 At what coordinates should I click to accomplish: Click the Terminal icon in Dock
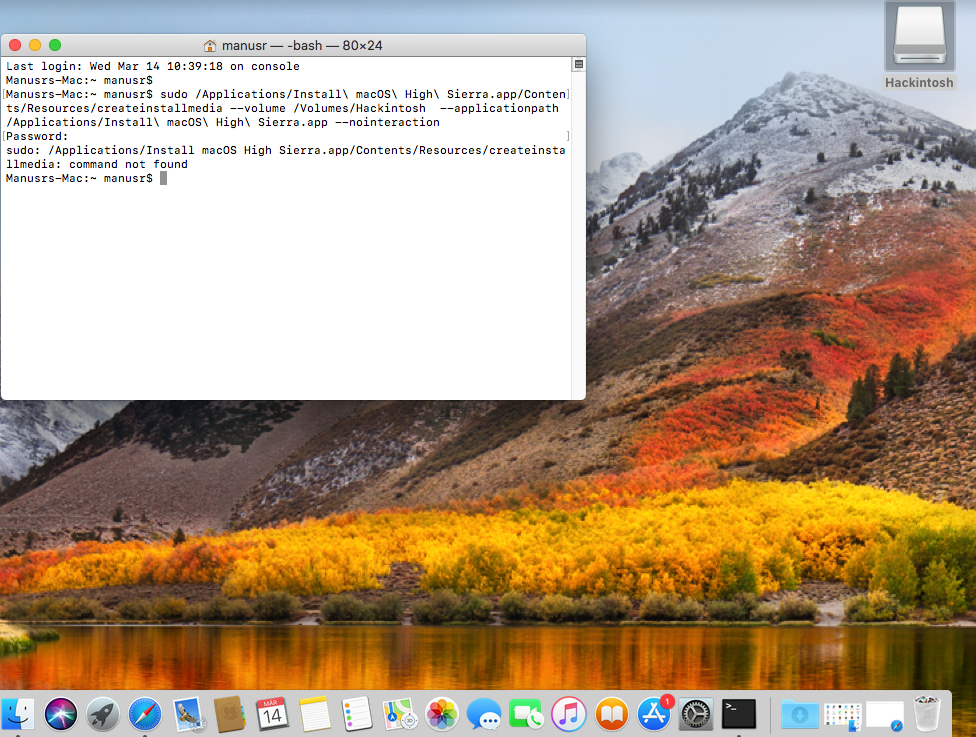click(x=739, y=713)
